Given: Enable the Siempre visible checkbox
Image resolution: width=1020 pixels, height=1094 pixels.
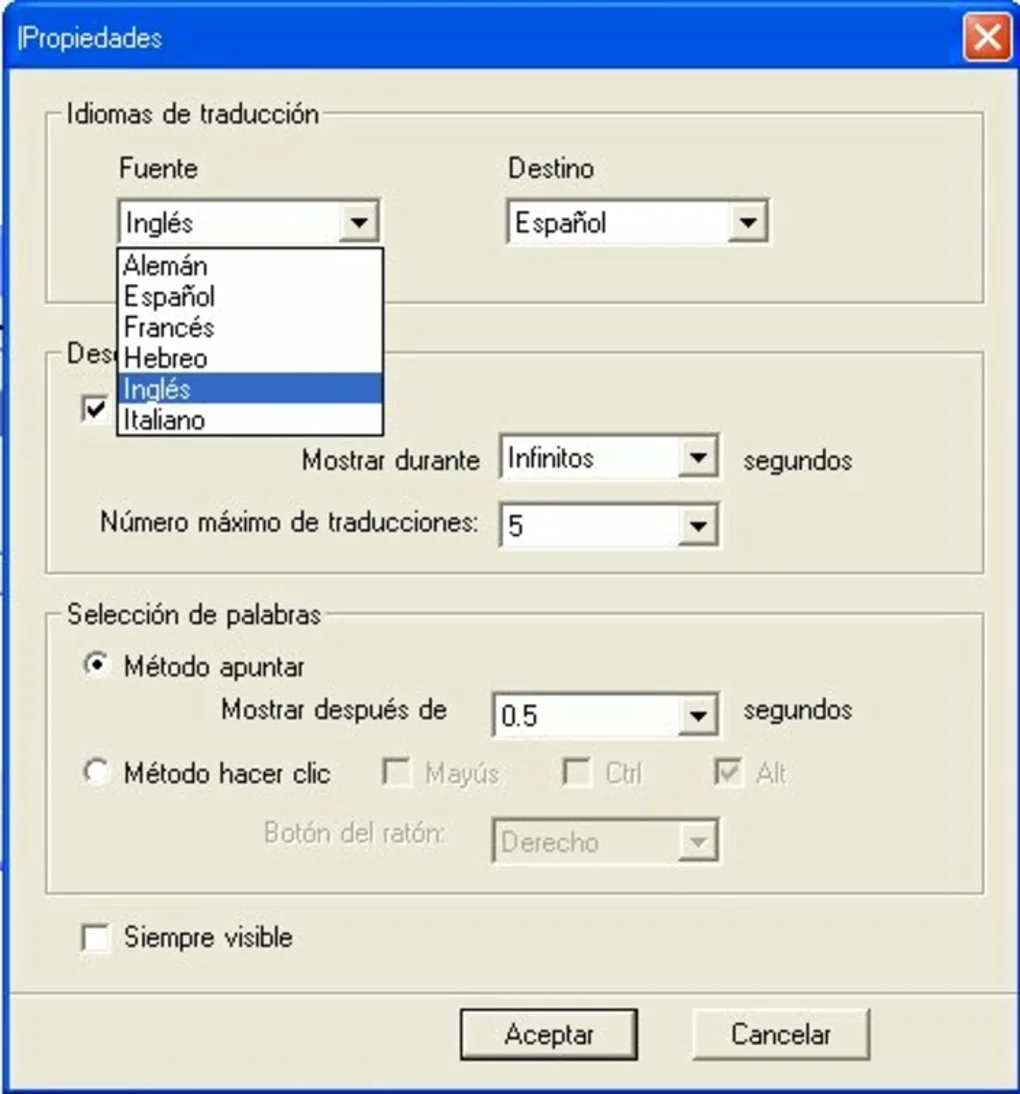Looking at the screenshot, I should (x=95, y=938).
